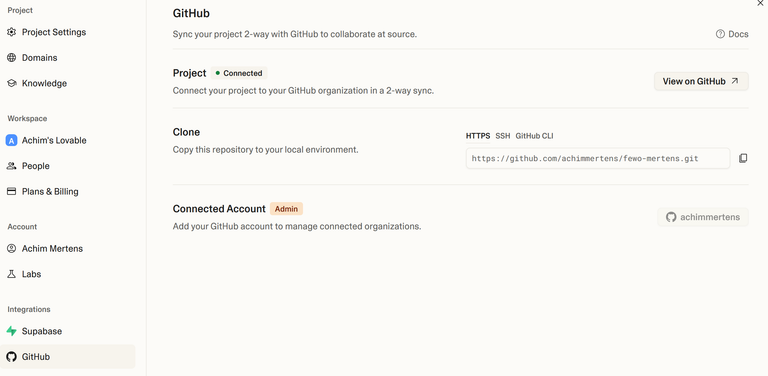Select the GitHub integration in sidebar
The image size is (768, 376).
pos(68,357)
